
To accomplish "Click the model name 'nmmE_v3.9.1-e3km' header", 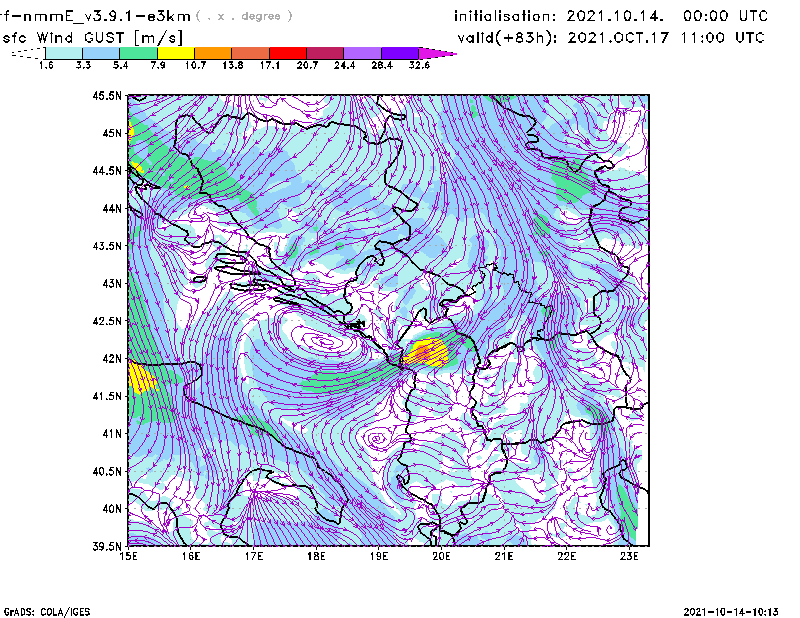I will point(107,16).
